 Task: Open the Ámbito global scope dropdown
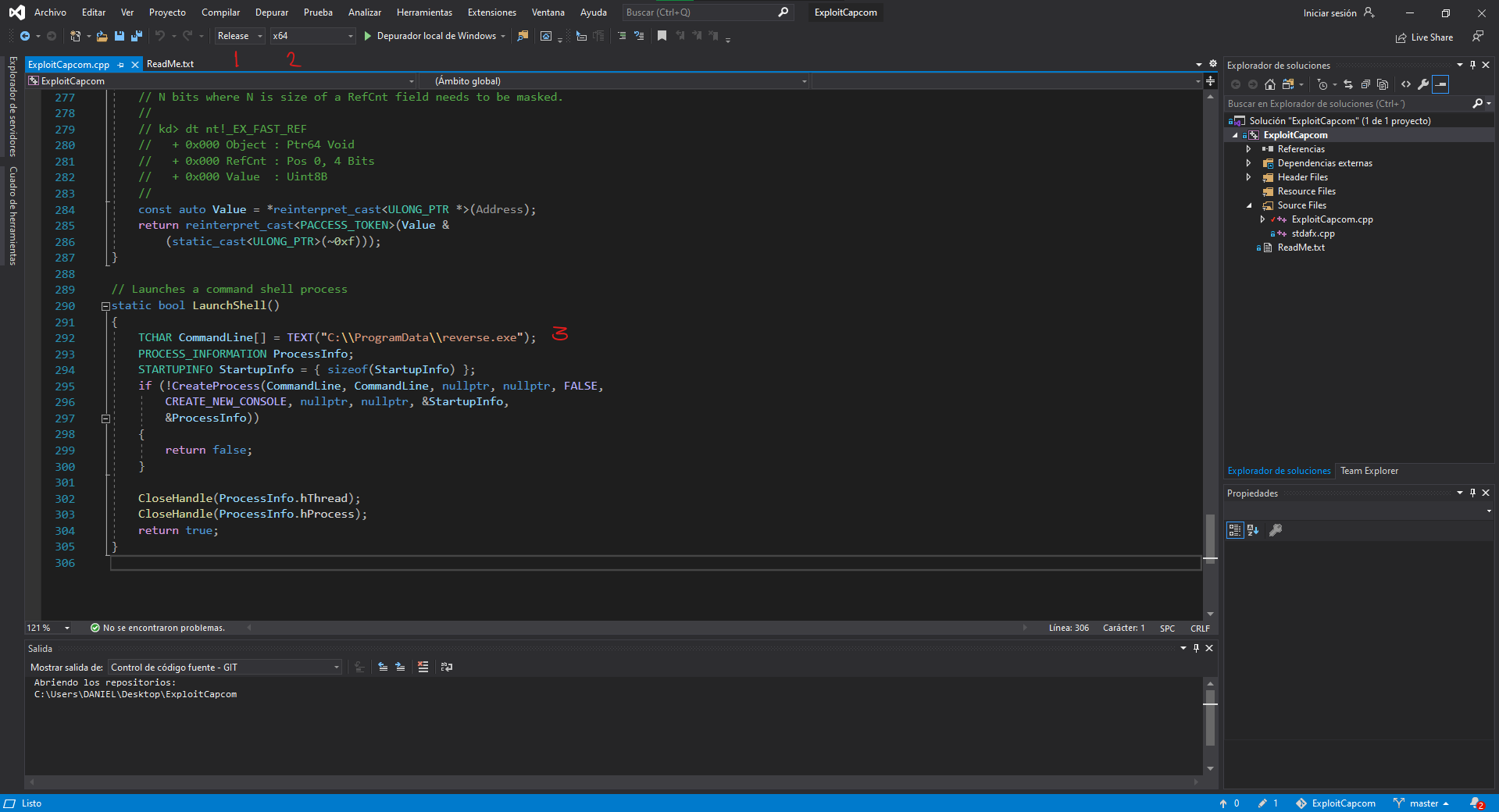[x=614, y=81]
